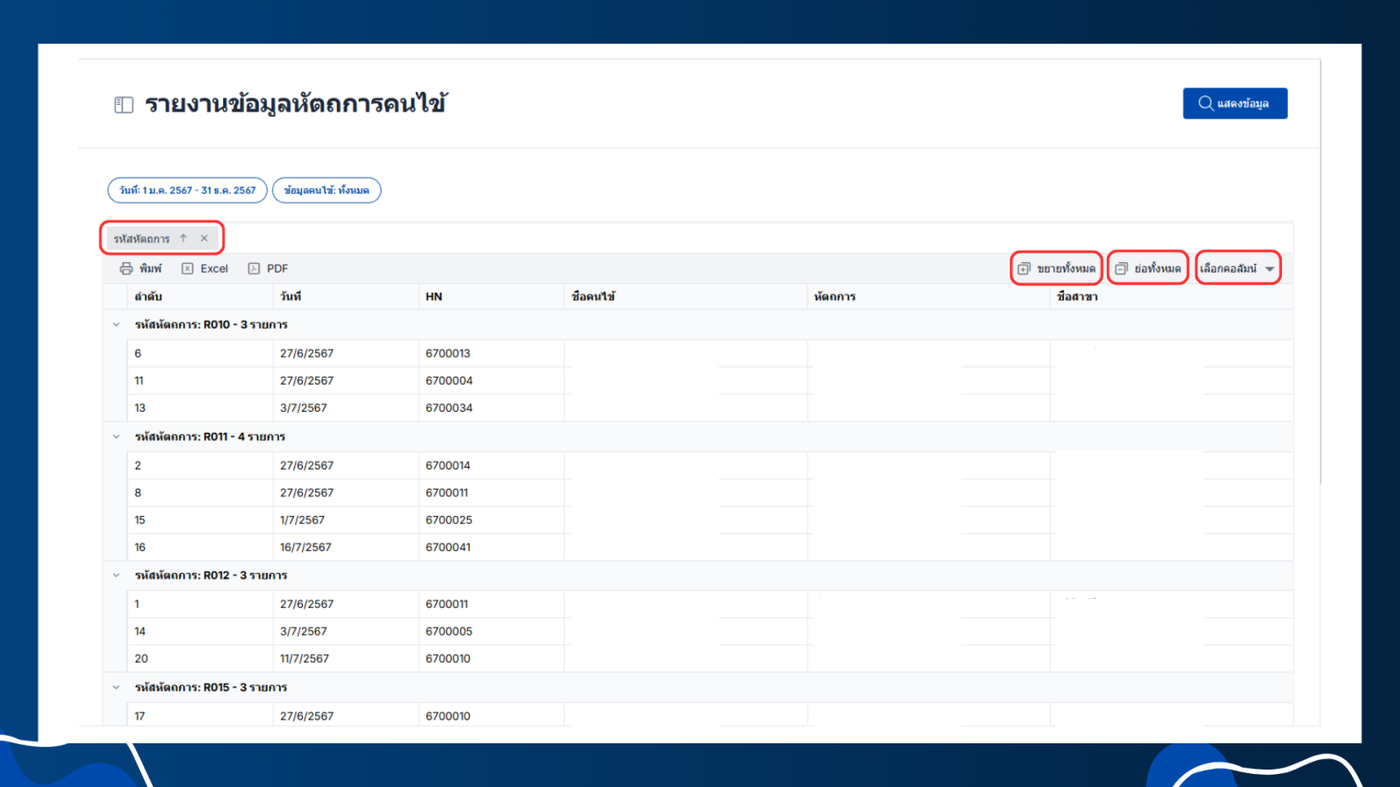Screen dimensions: 1400x787
Task: Select HN cell 6700013
Action: [491, 354]
